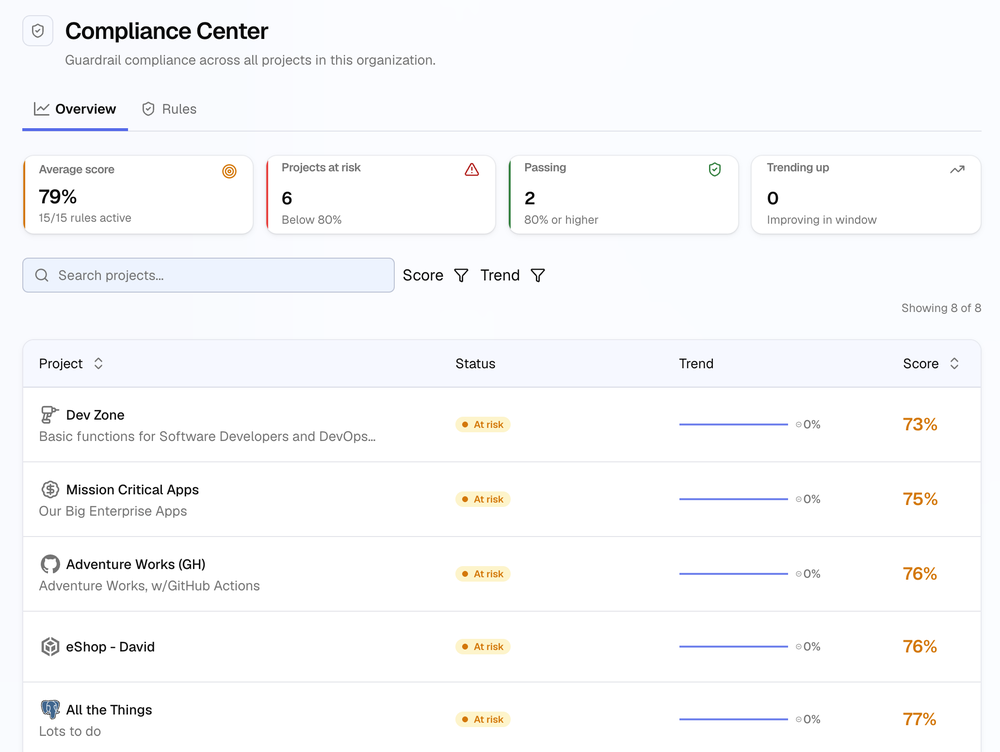Click the Our Big Enterprise Apps description
The image size is (1000, 752).
point(113,511)
